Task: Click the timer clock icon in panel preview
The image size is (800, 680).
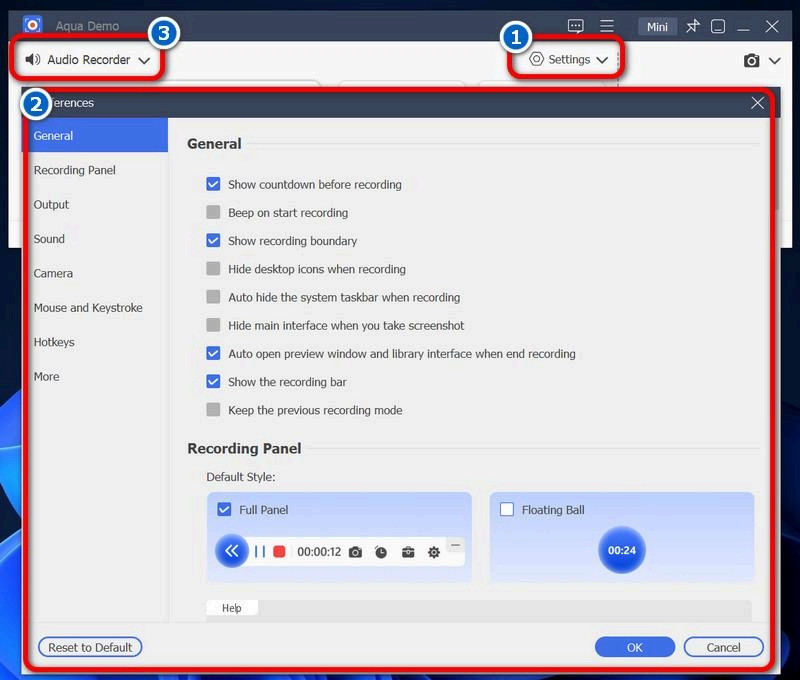Action: [381, 552]
